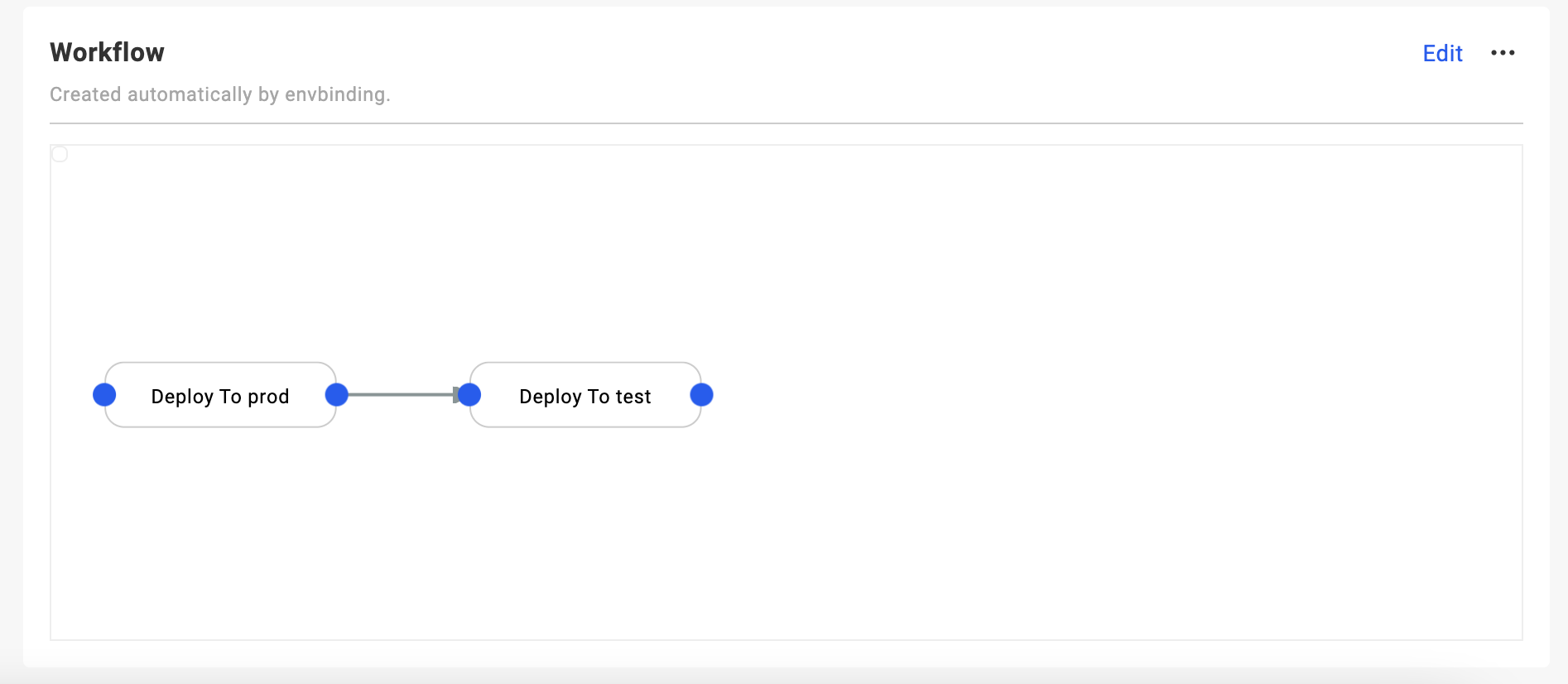1568x684 pixels.
Task: Select the connector line between deploy steps
Action: [x=397, y=395]
